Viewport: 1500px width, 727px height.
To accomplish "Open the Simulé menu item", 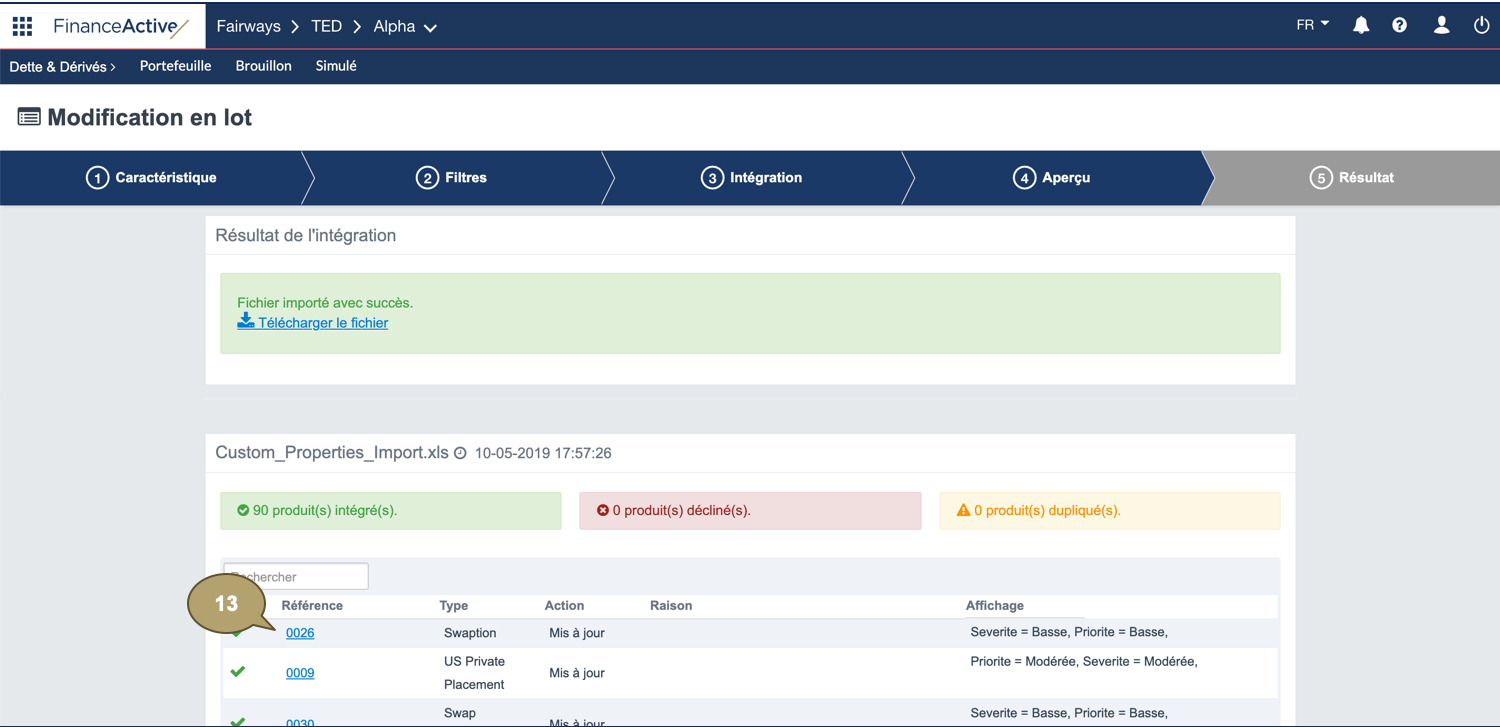I will pyautogui.click(x=336, y=66).
